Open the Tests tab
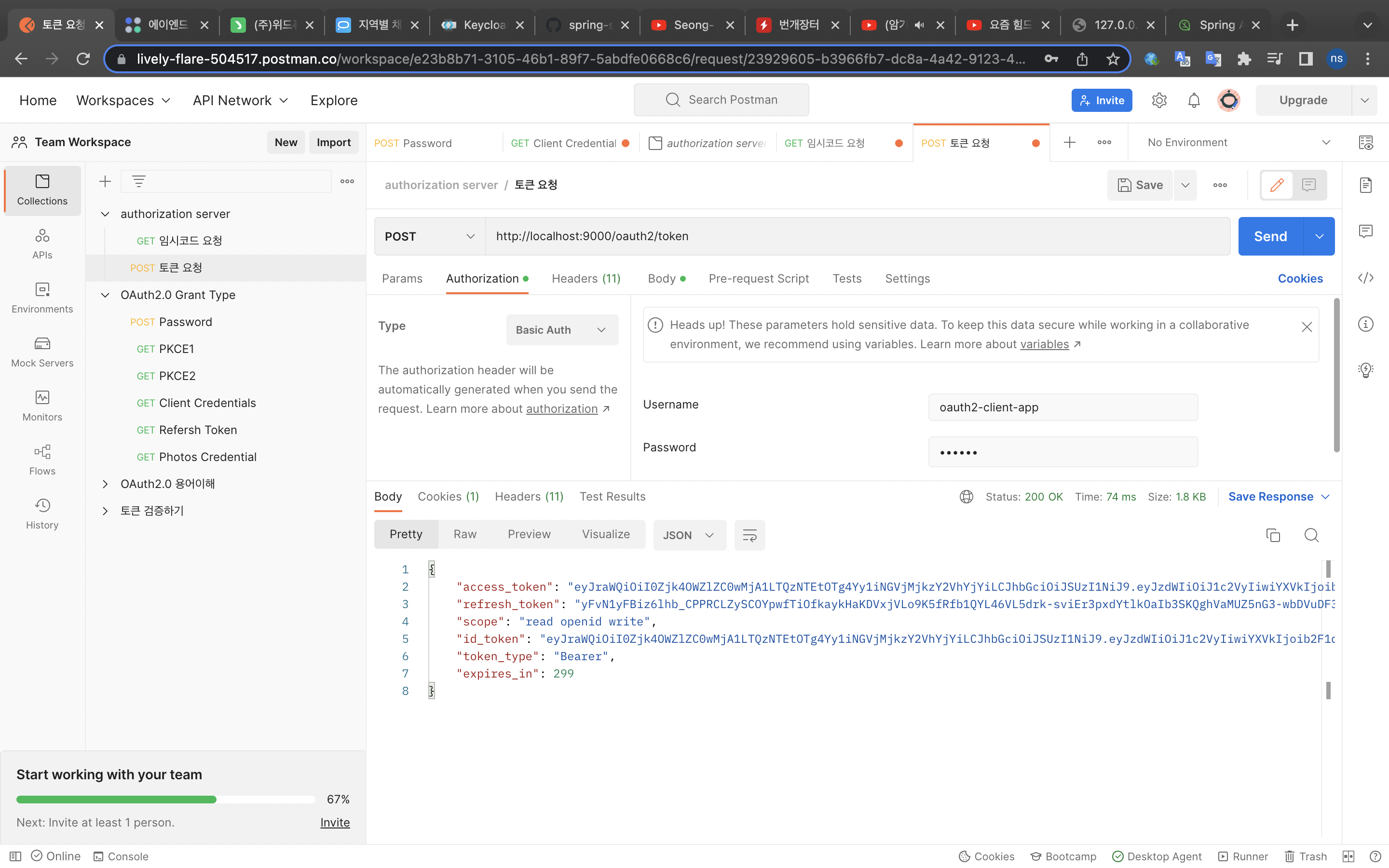This screenshot has height=868, width=1389. point(846,278)
